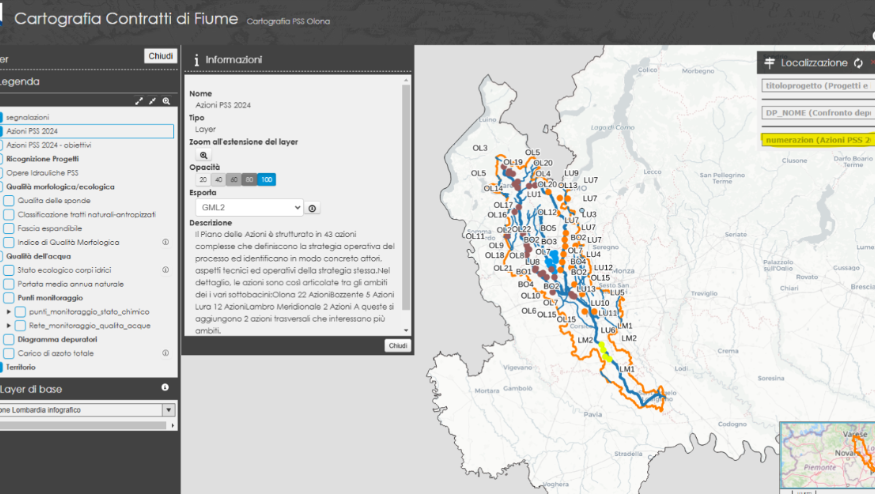Show info icon for Stato ecologico corpi idrici
Viewport: 875px width, 494px height.
(x=166, y=270)
